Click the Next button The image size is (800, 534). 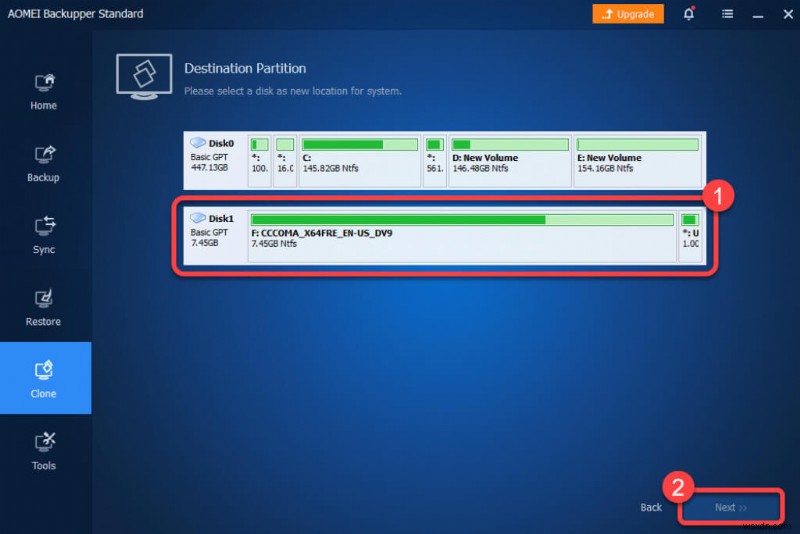tap(731, 507)
